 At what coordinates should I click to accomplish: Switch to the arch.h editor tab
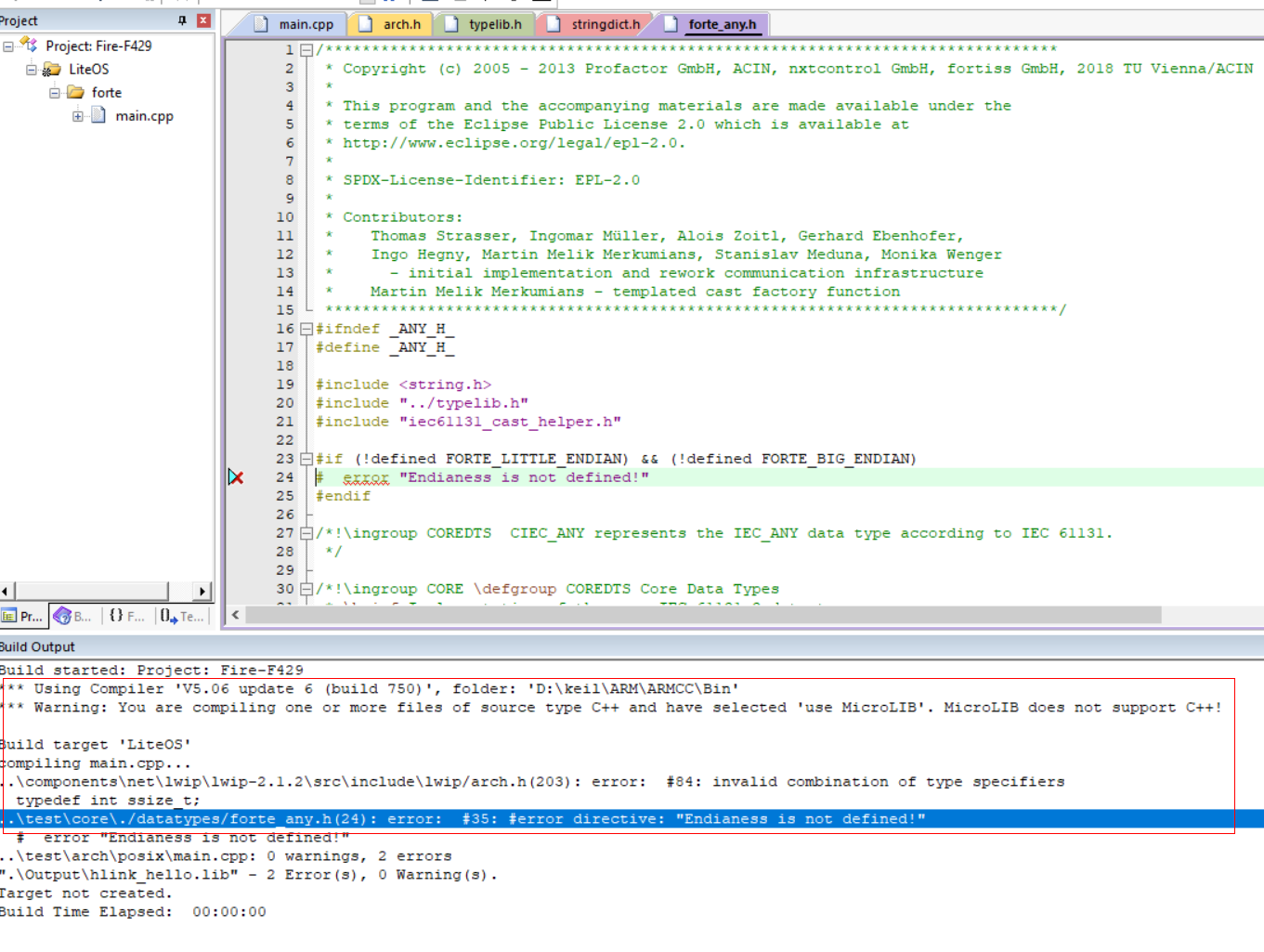pyautogui.click(x=390, y=24)
